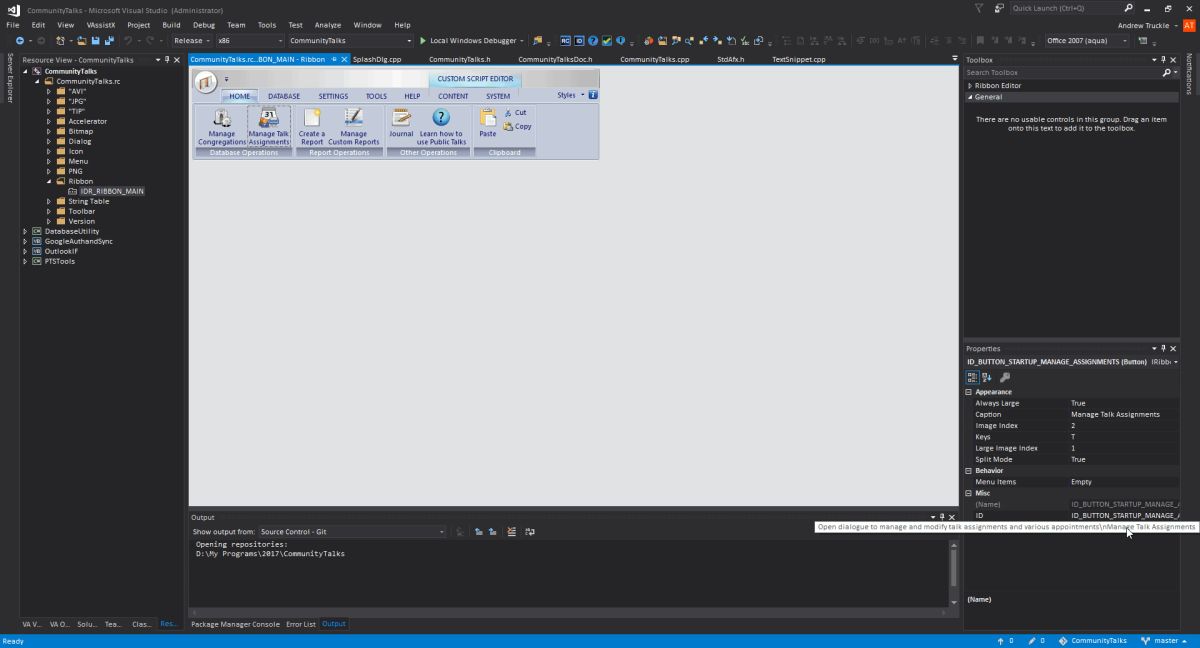Image resolution: width=1200 pixels, height=648 pixels.
Task: Click the ribbon application orb button
Action: pos(205,81)
